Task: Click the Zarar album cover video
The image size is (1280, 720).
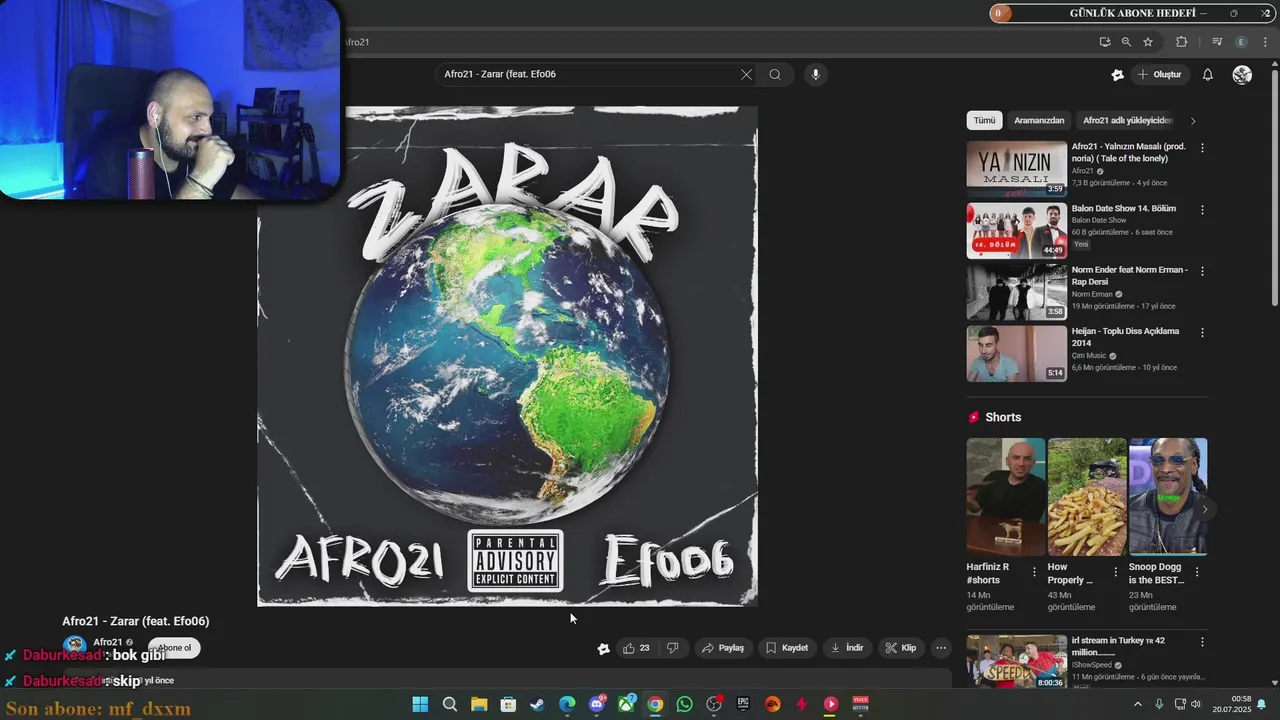Action: [x=507, y=356]
